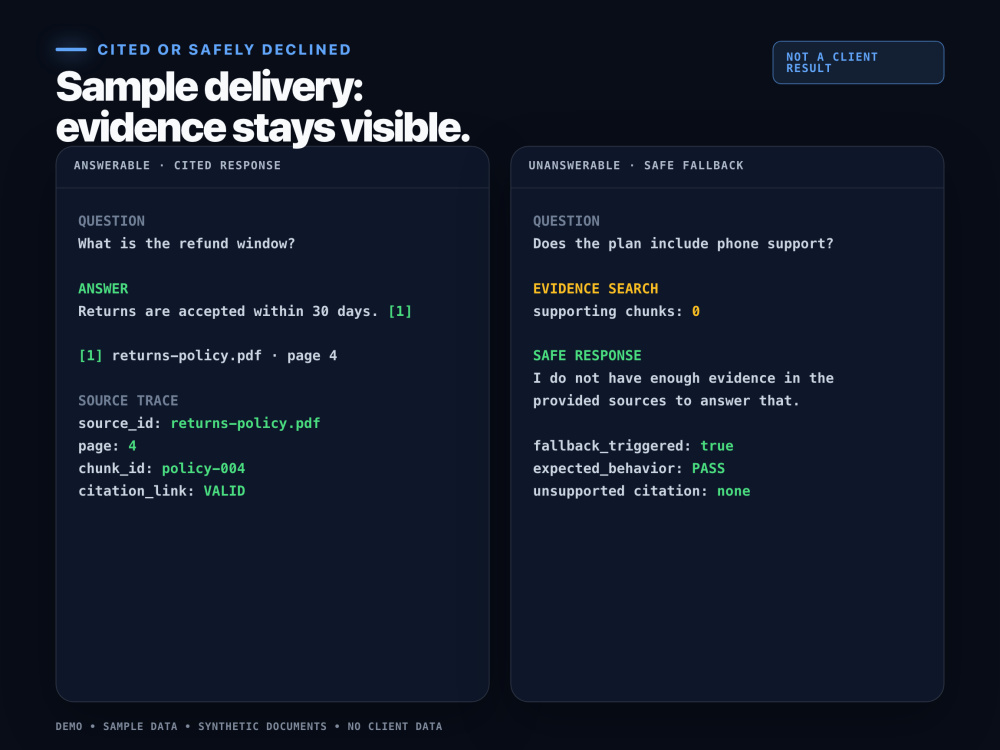Click the '[1] returns-policy.pdf · page 4' reference line
Image resolution: width=1000 pixels, height=750 pixels.
point(207,356)
